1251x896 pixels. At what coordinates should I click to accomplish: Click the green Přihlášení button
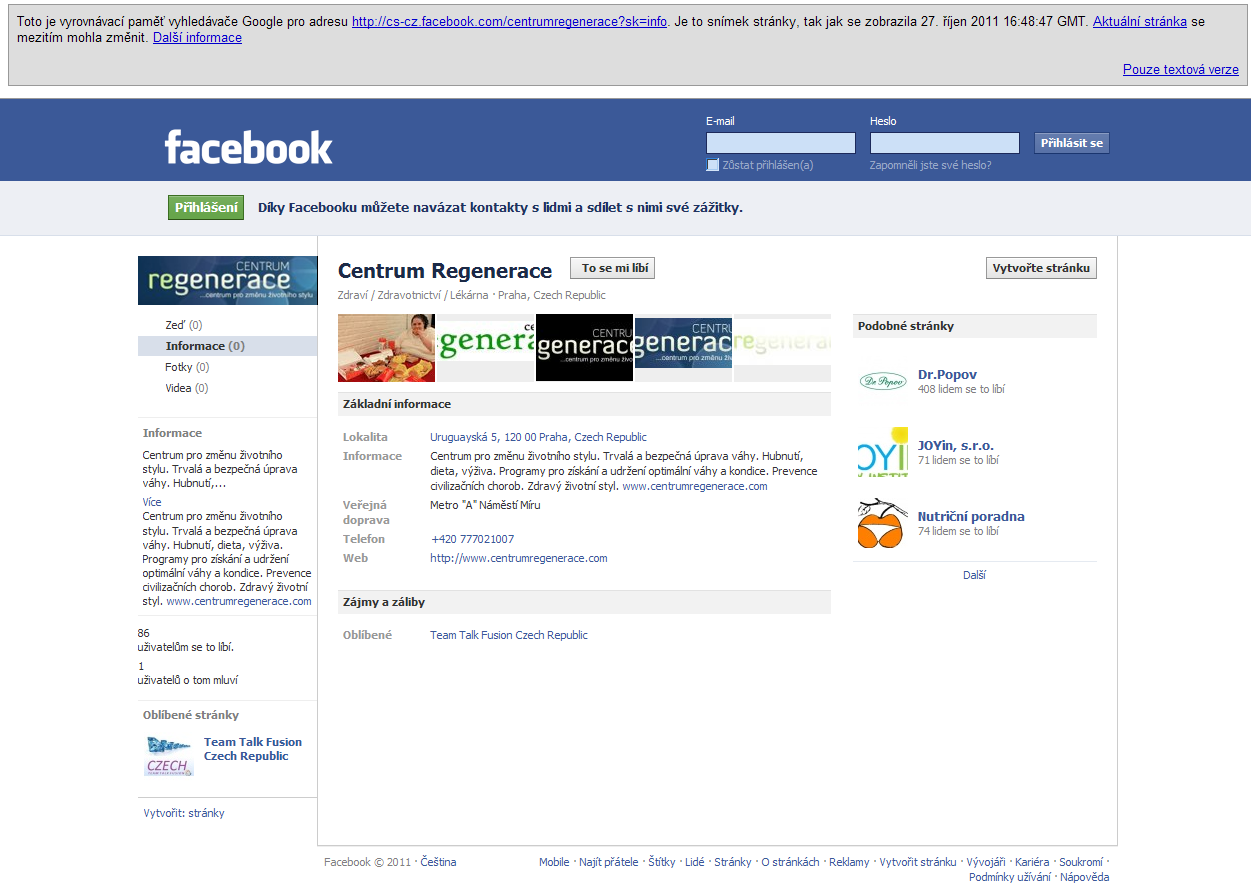click(206, 208)
